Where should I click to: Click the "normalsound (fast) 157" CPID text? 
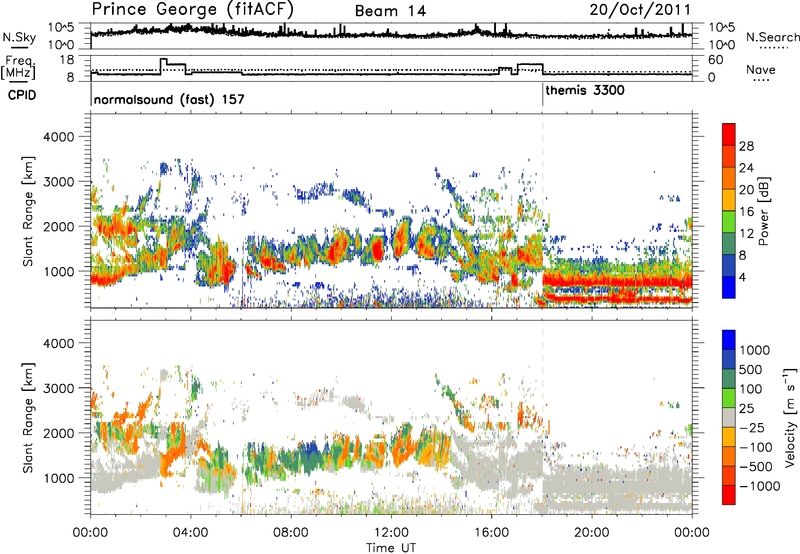169,99
